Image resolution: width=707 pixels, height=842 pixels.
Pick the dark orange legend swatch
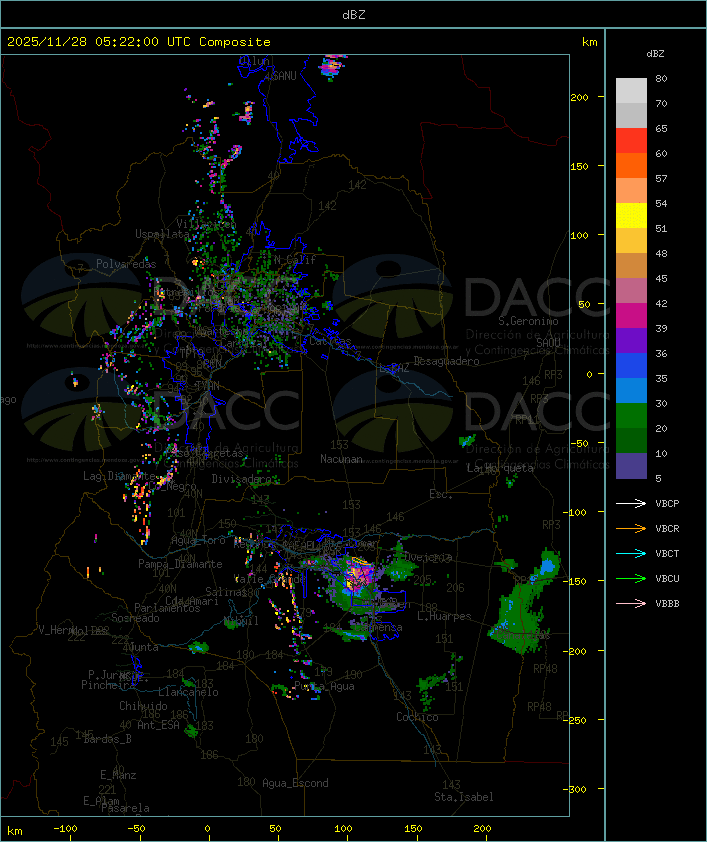click(631, 165)
